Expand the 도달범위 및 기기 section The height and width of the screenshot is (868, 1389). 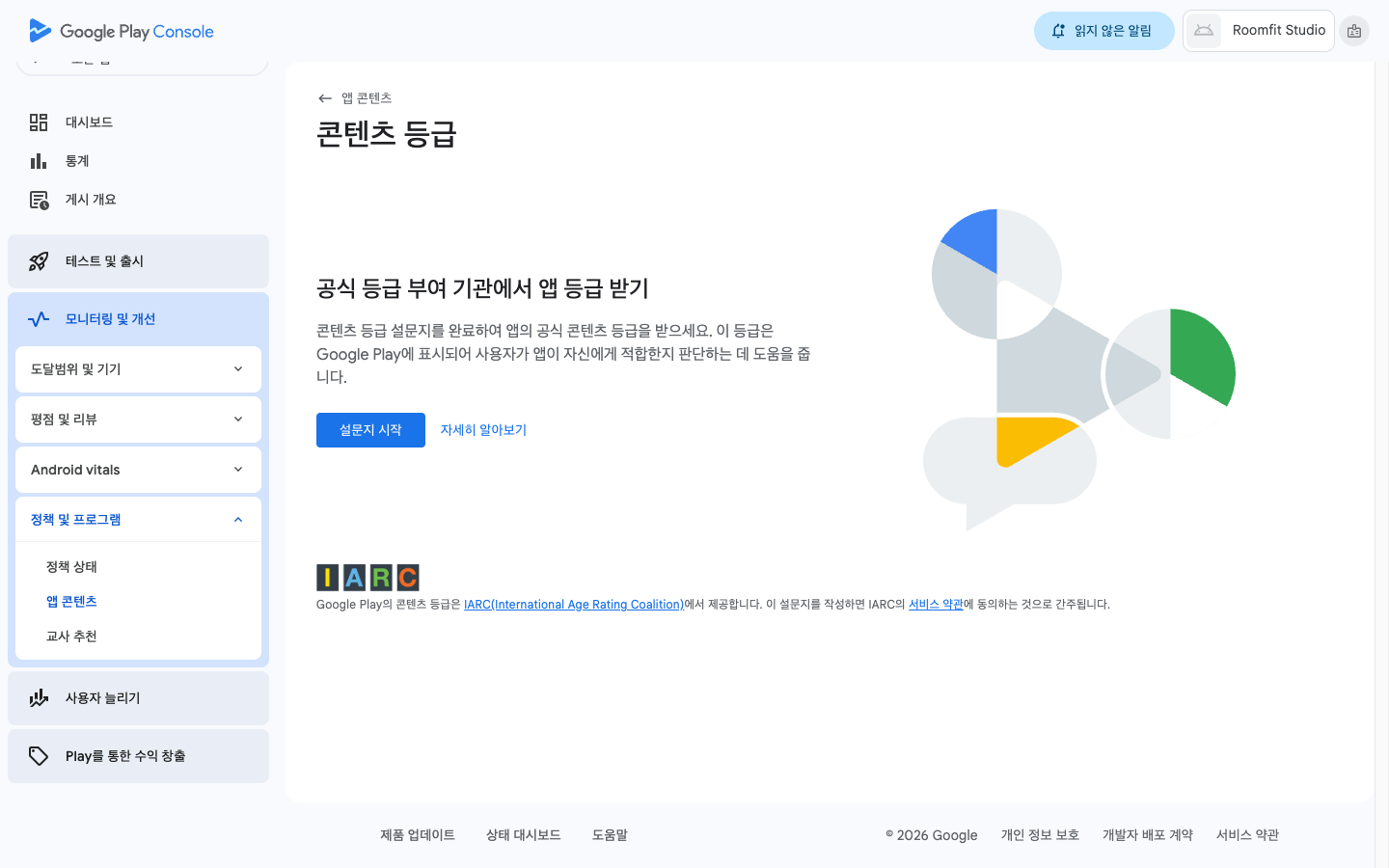click(138, 369)
